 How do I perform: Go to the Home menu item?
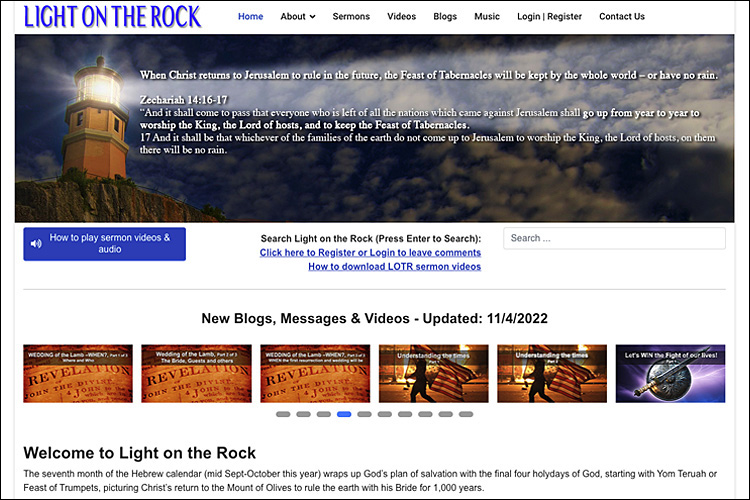click(251, 16)
